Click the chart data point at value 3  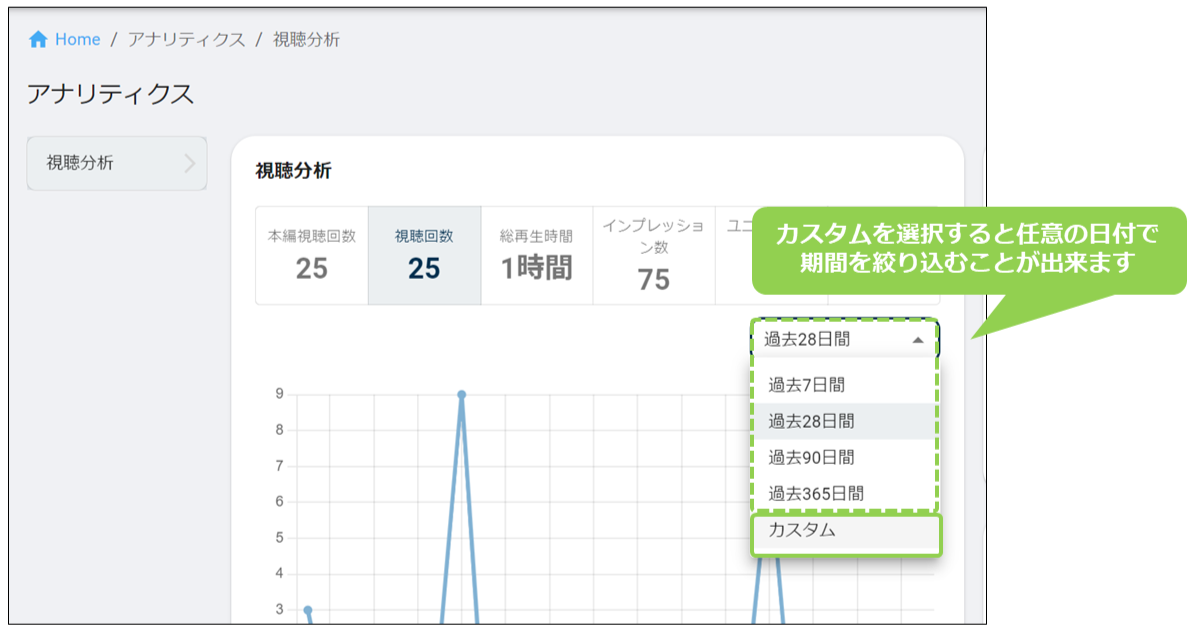pyautogui.click(x=308, y=610)
